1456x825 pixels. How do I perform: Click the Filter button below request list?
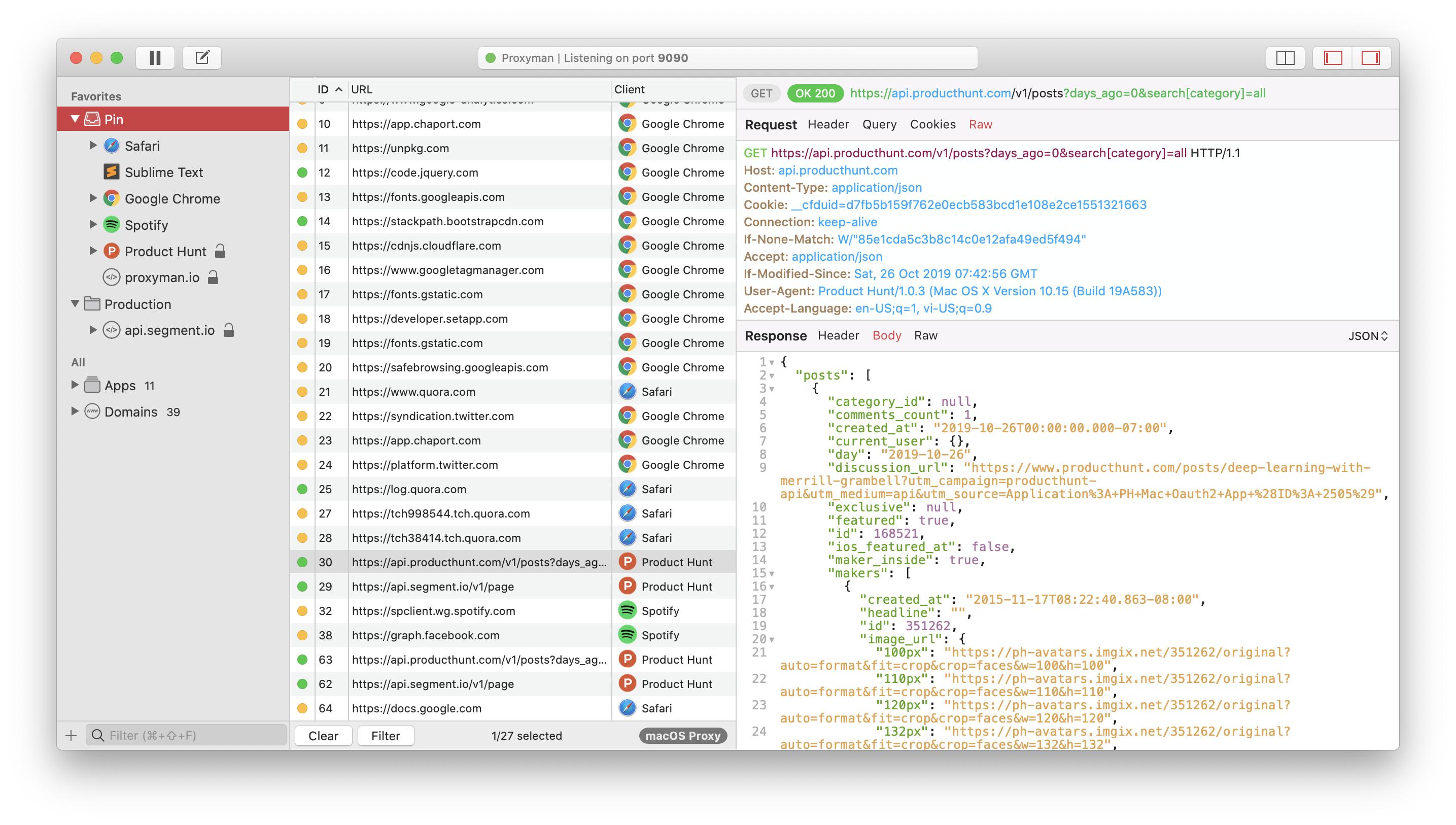[385, 736]
